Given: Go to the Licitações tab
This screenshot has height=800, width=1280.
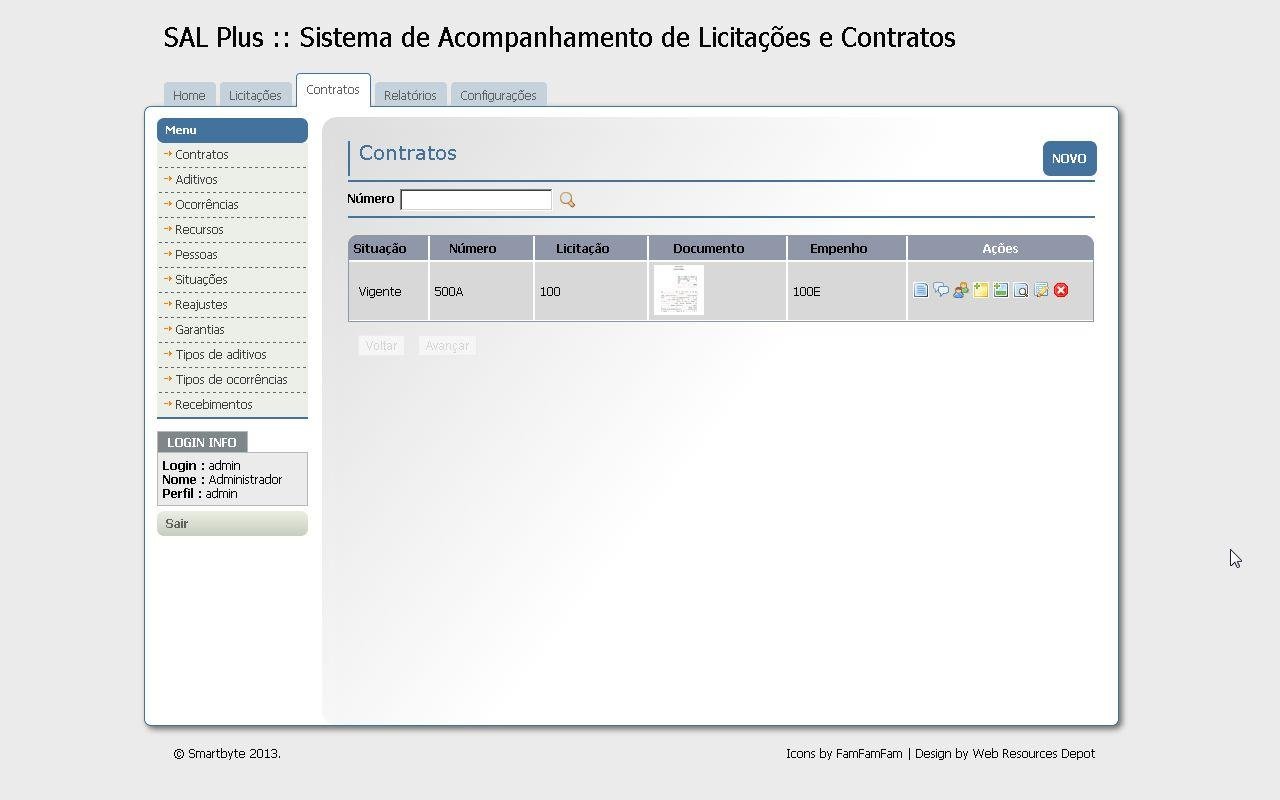Looking at the screenshot, I should pyautogui.click(x=255, y=94).
